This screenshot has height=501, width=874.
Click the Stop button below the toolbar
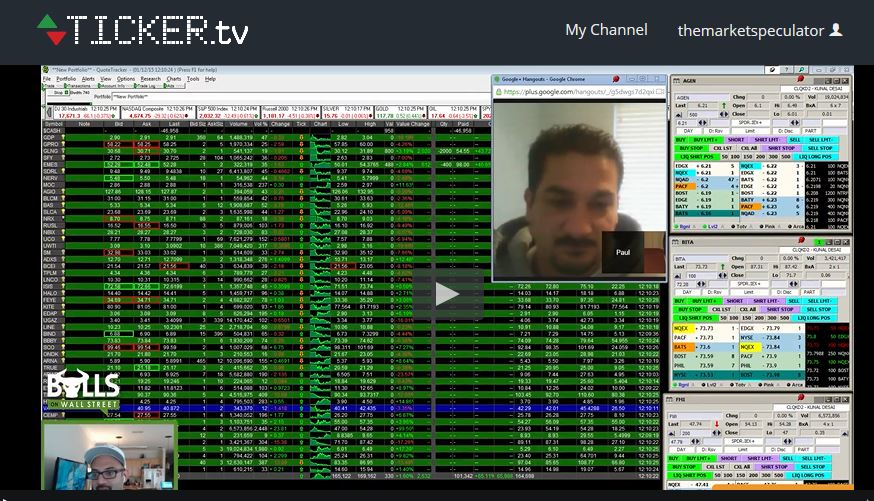[x=57, y=93]
